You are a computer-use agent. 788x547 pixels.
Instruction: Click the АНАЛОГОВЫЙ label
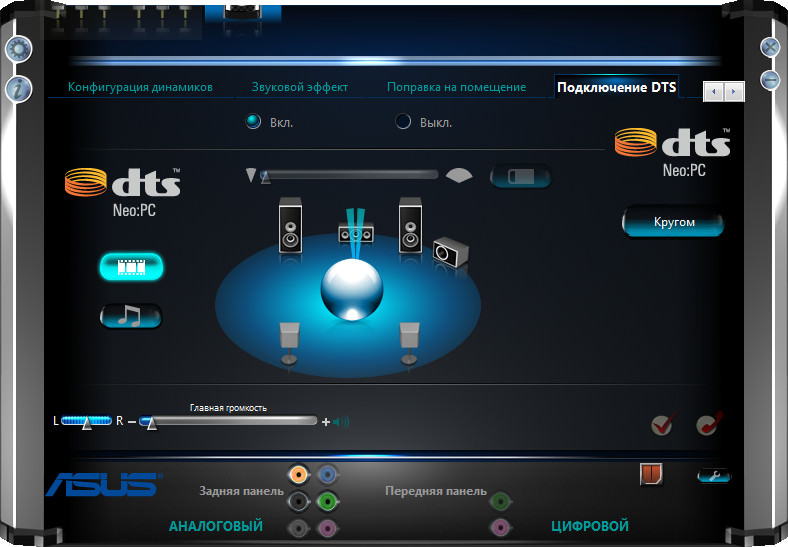pos(216,526)
